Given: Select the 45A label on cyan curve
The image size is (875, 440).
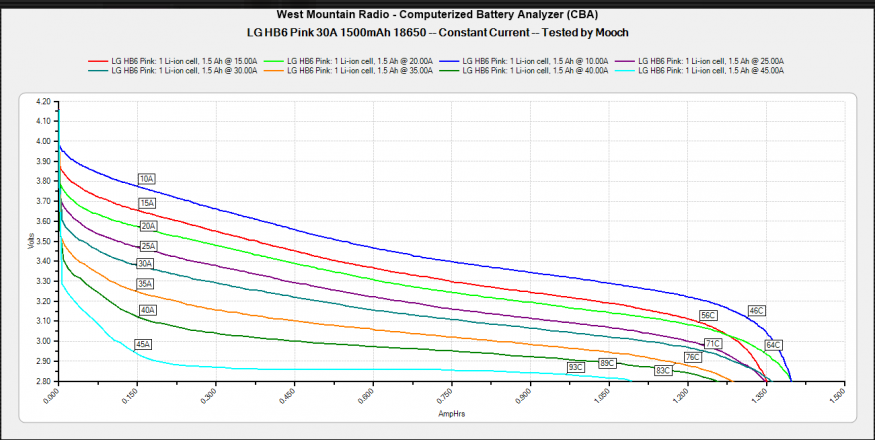Looking at the screenshot, I should [x=143, y=344].
